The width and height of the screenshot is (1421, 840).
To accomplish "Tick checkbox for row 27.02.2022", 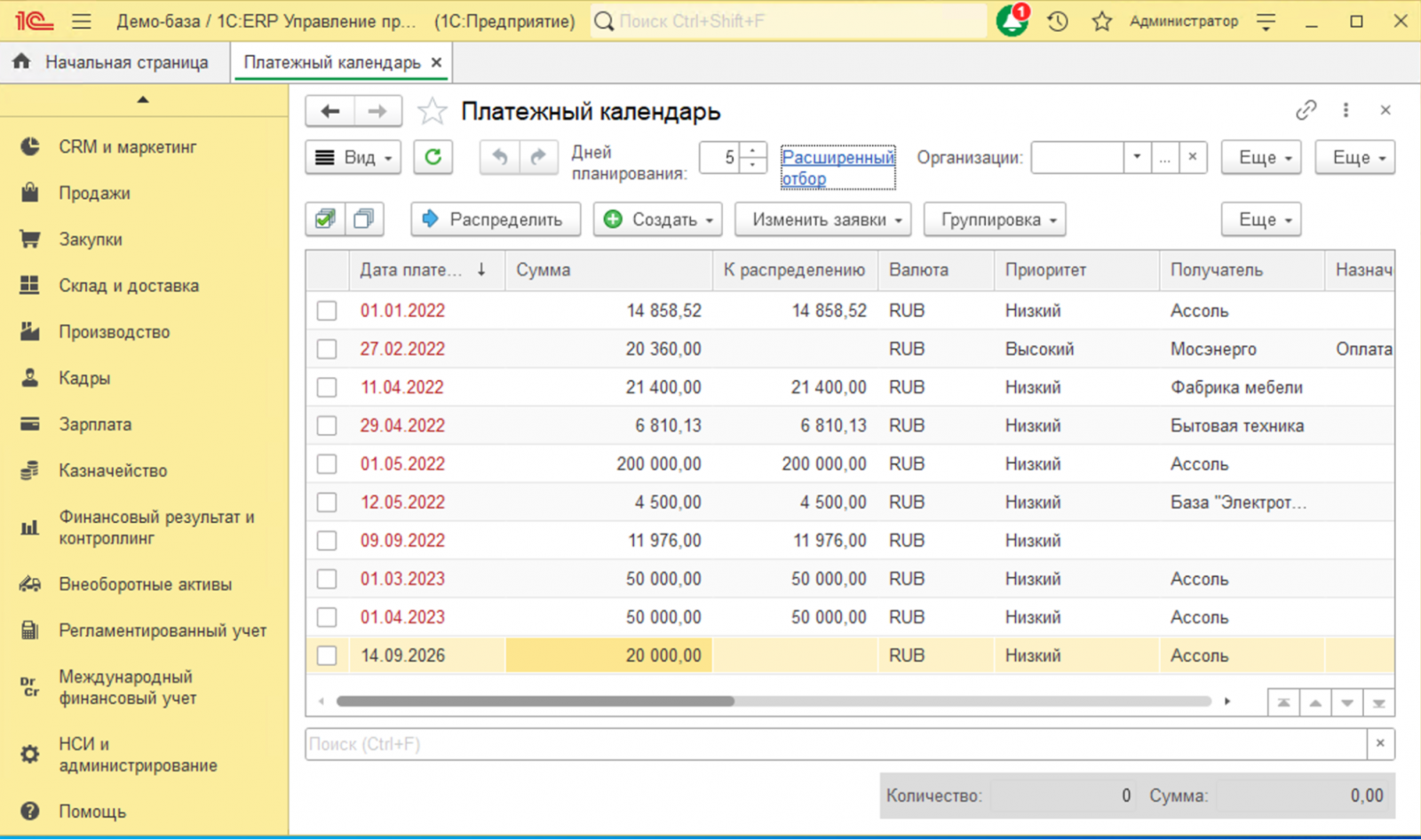I will (x=327, y=349).
